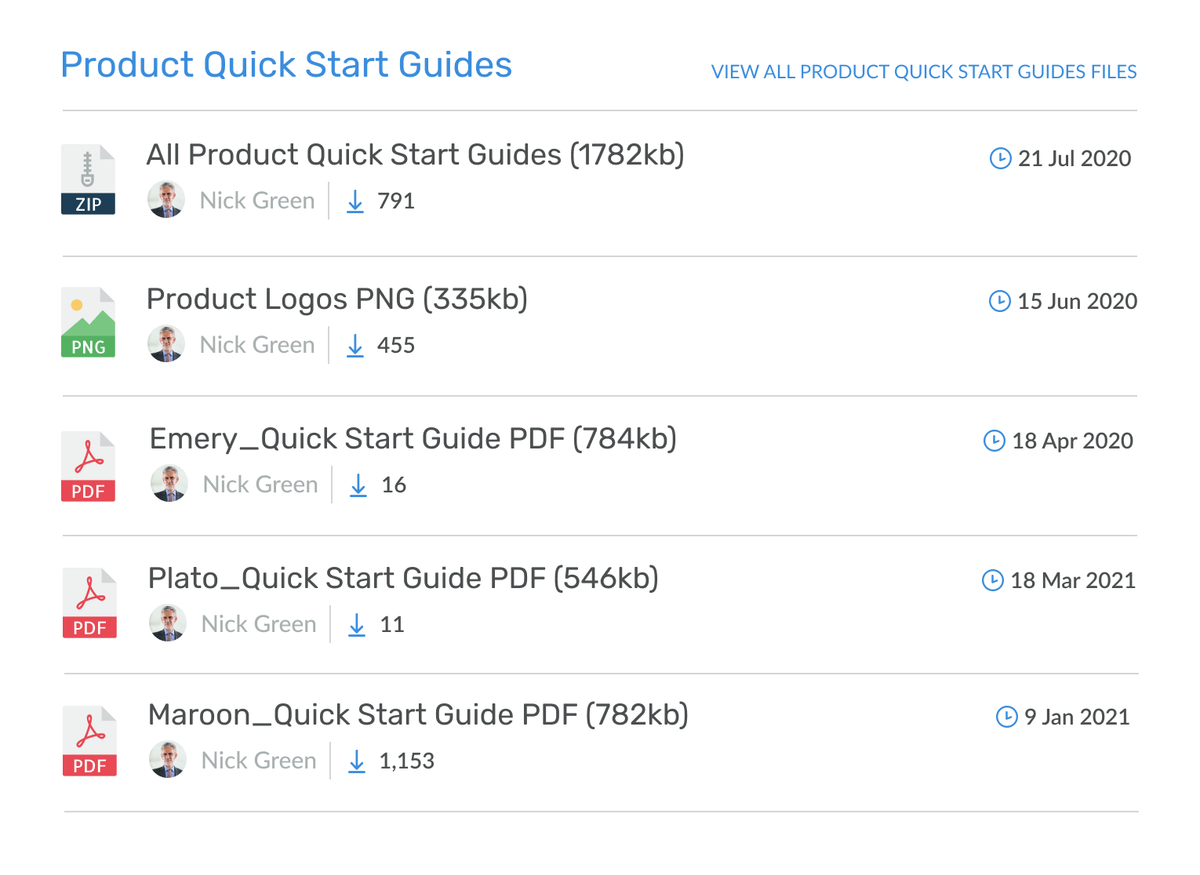This screenshot has height=875, width=1200.
Task: Click the Plato guide PDF icon
Action: click(89, 603)
